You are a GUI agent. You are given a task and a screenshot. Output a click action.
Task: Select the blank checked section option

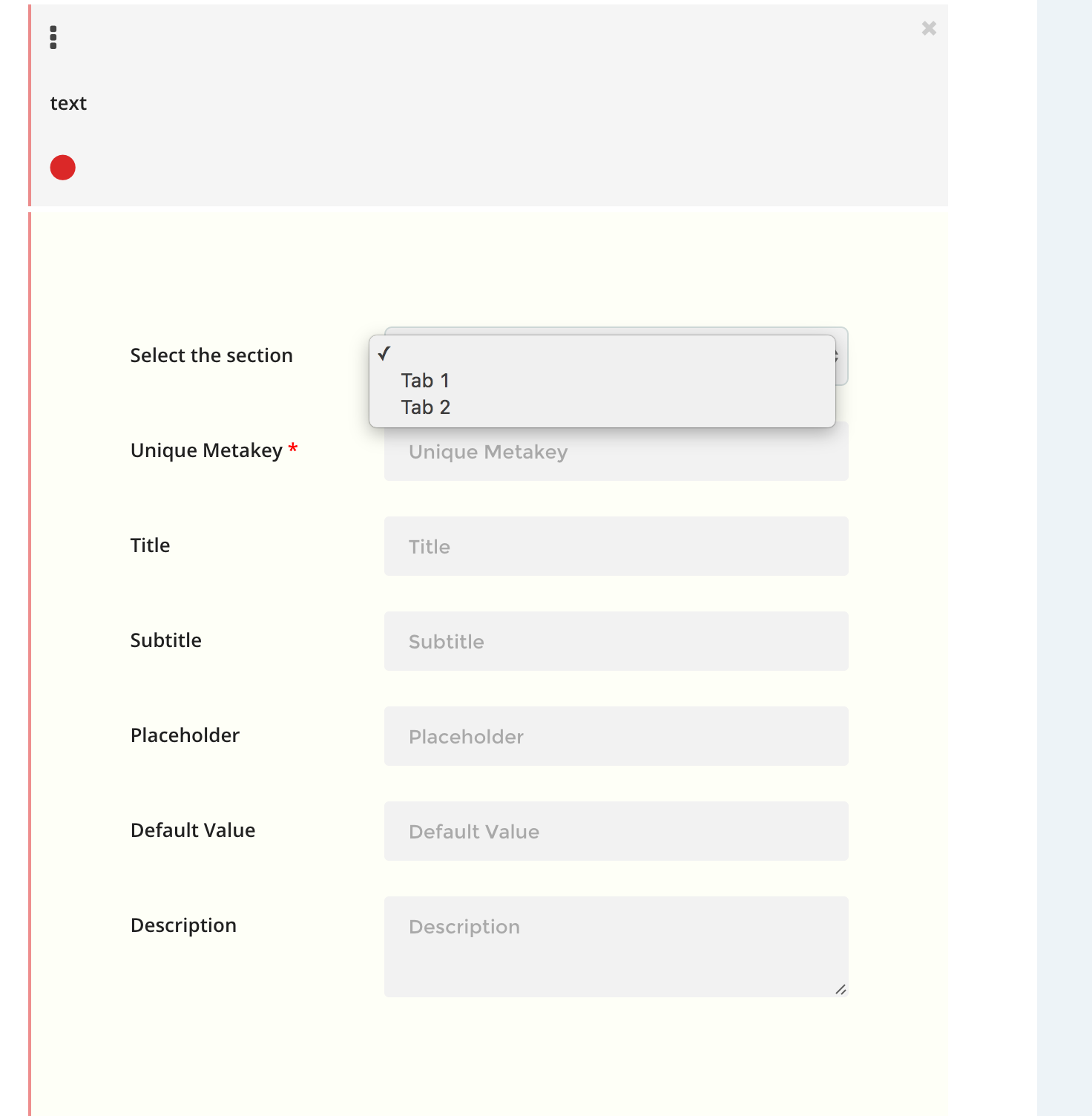click(601, 354)
